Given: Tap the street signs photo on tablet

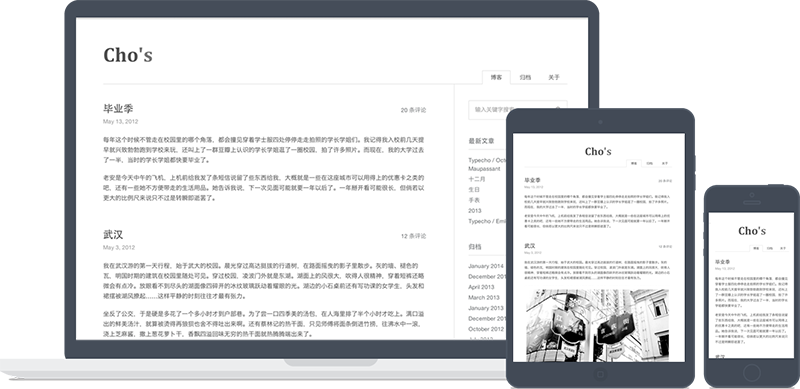Looking at the screenshot, I should click(597, 325).
